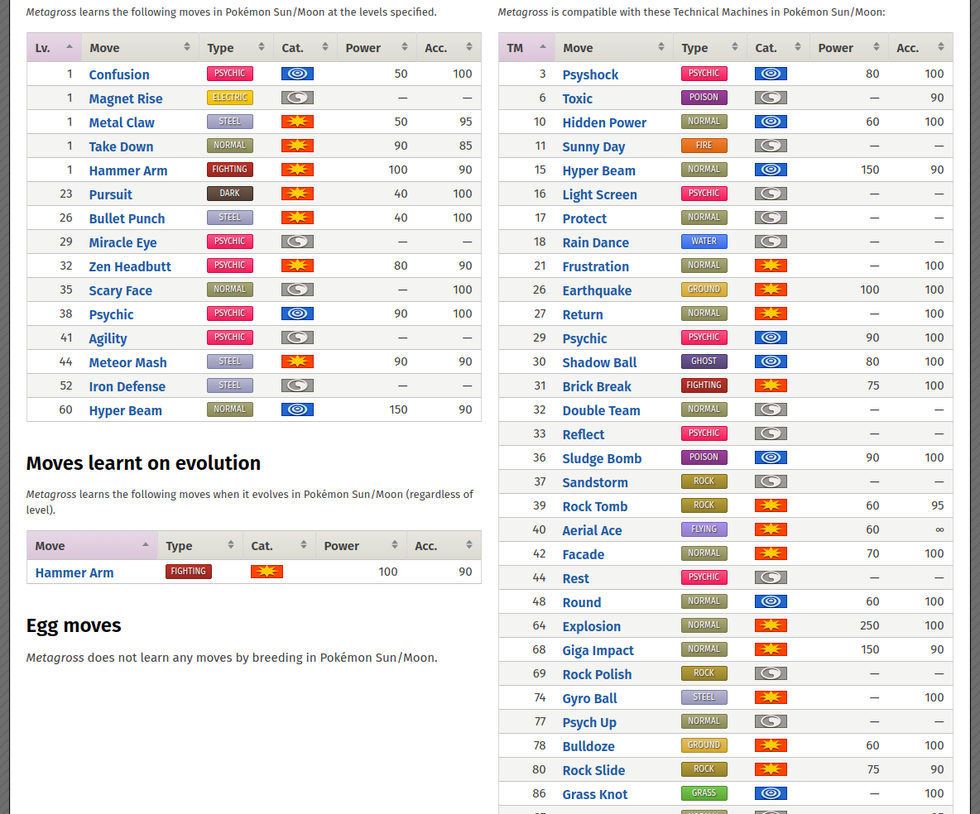Open the Meteor Mash move link
This screenshot has width=980, height=814.
[x=127, y=363]
